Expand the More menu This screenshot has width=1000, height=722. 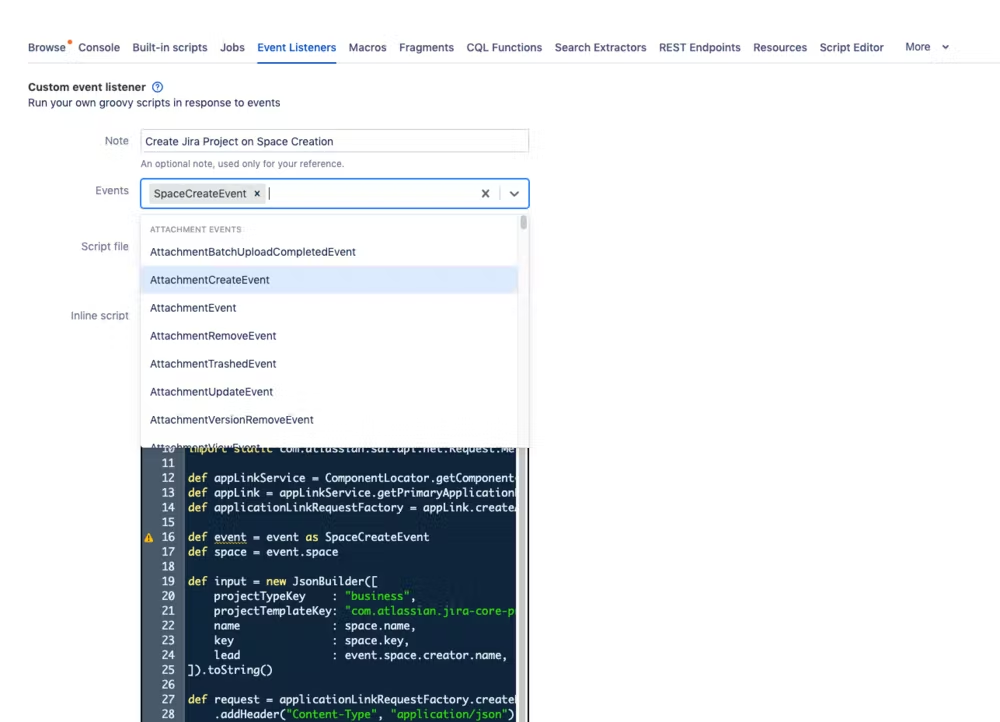pyautogui.click(x=926, y=47)
